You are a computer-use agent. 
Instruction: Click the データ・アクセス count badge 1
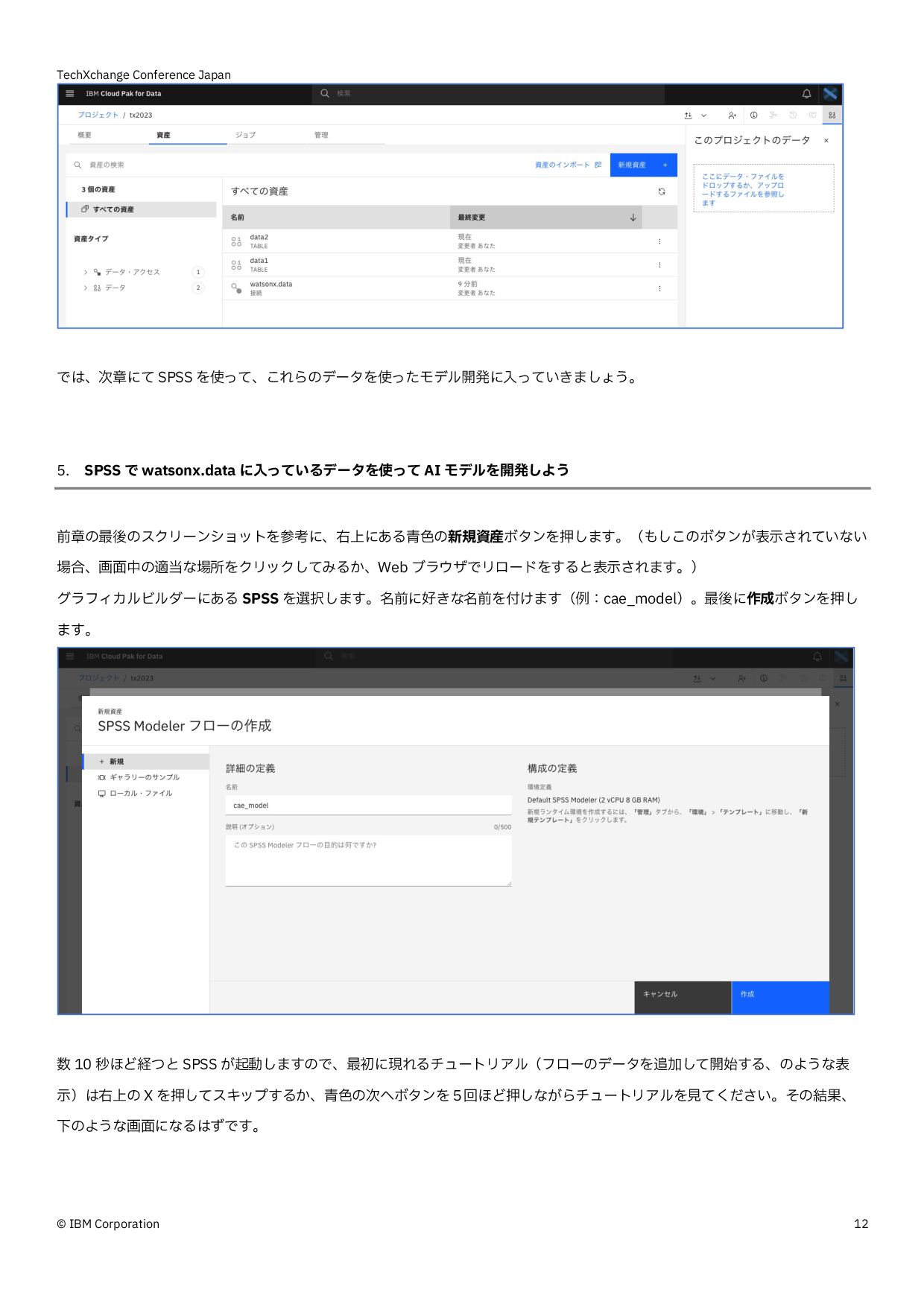point(198,272)
